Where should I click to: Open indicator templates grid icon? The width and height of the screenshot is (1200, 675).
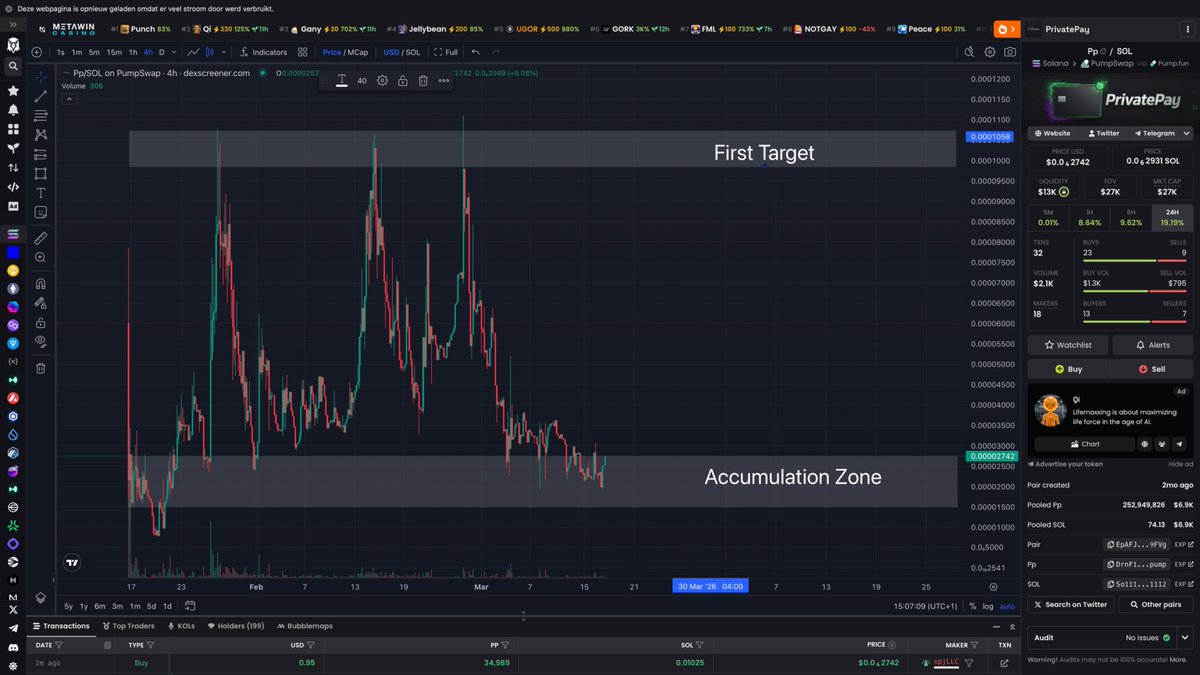pos(303,52)
